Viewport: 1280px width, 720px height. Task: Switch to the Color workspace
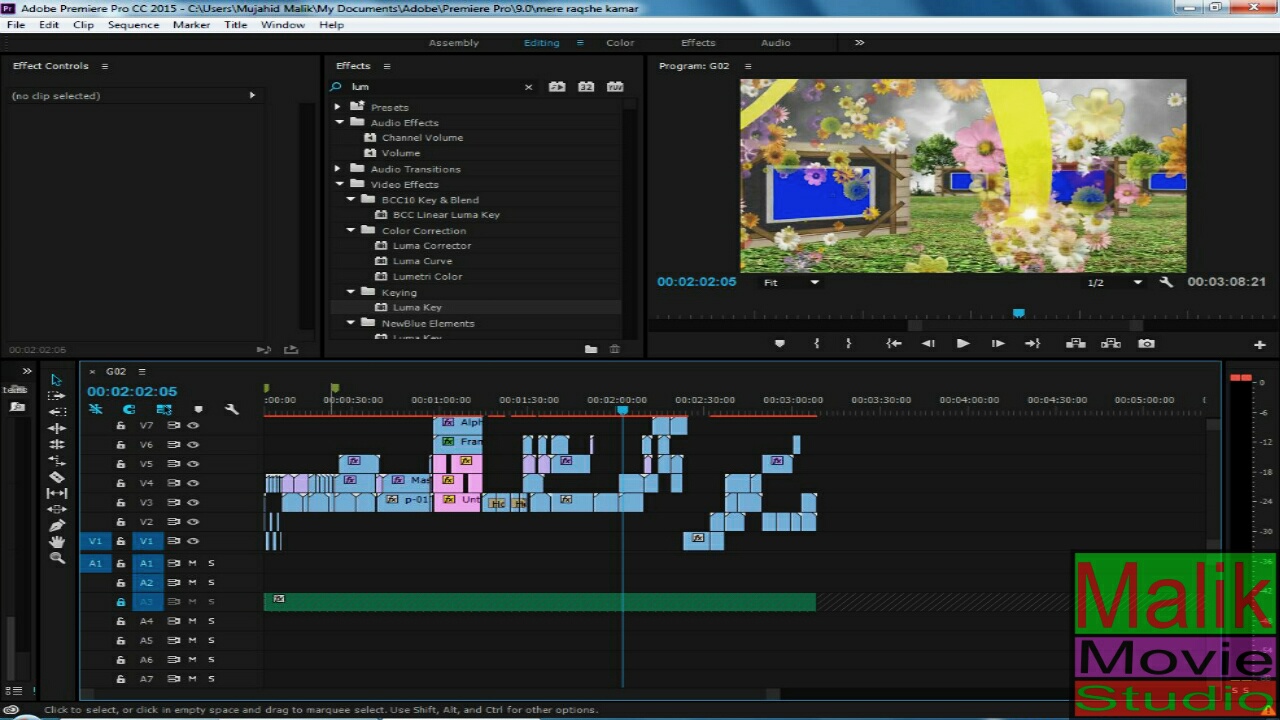tap(620, 43)
